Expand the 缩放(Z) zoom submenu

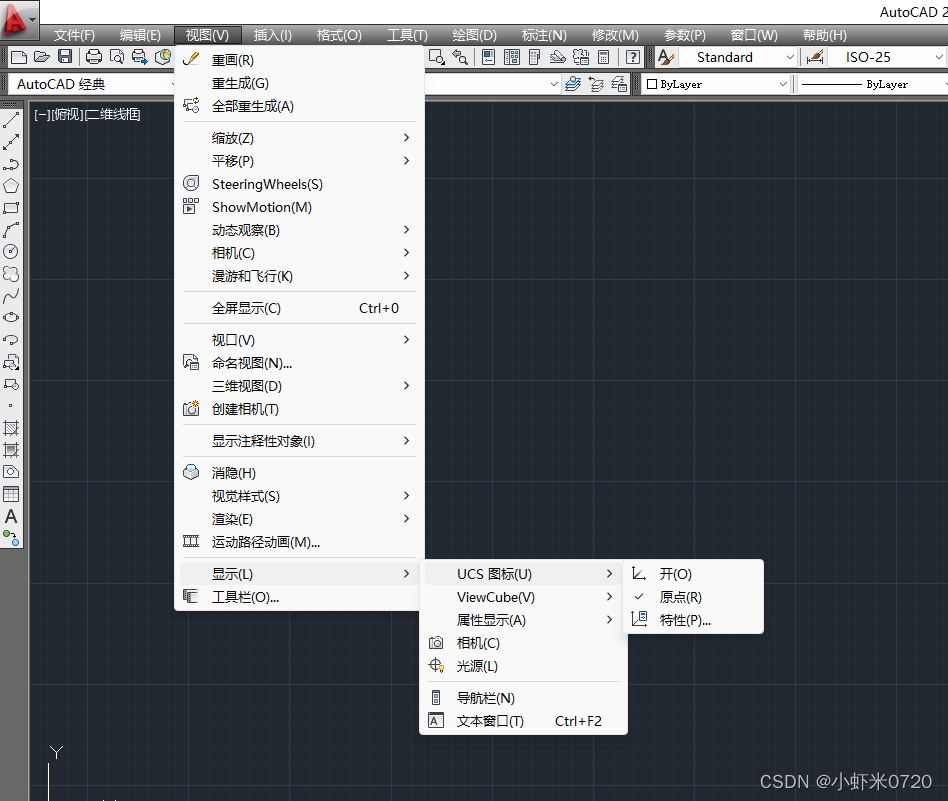299,138
